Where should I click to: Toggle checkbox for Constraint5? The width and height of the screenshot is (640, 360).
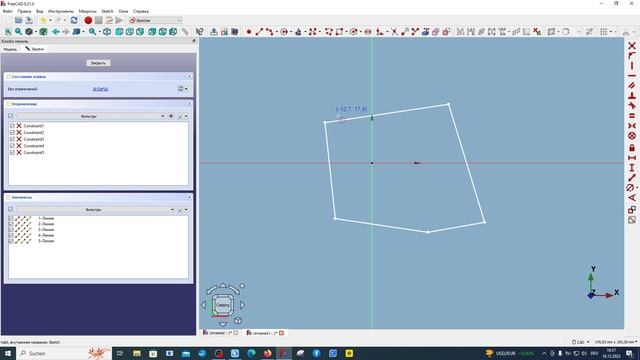[x=12, y=152]
